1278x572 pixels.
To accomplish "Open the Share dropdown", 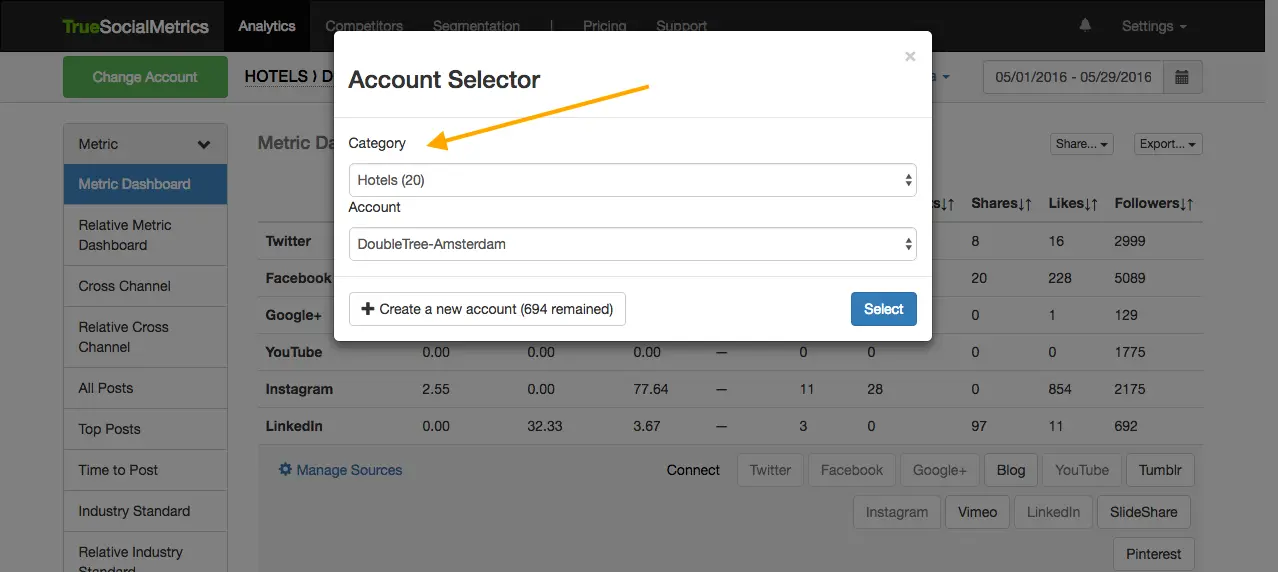I will tap(1082, 144).
